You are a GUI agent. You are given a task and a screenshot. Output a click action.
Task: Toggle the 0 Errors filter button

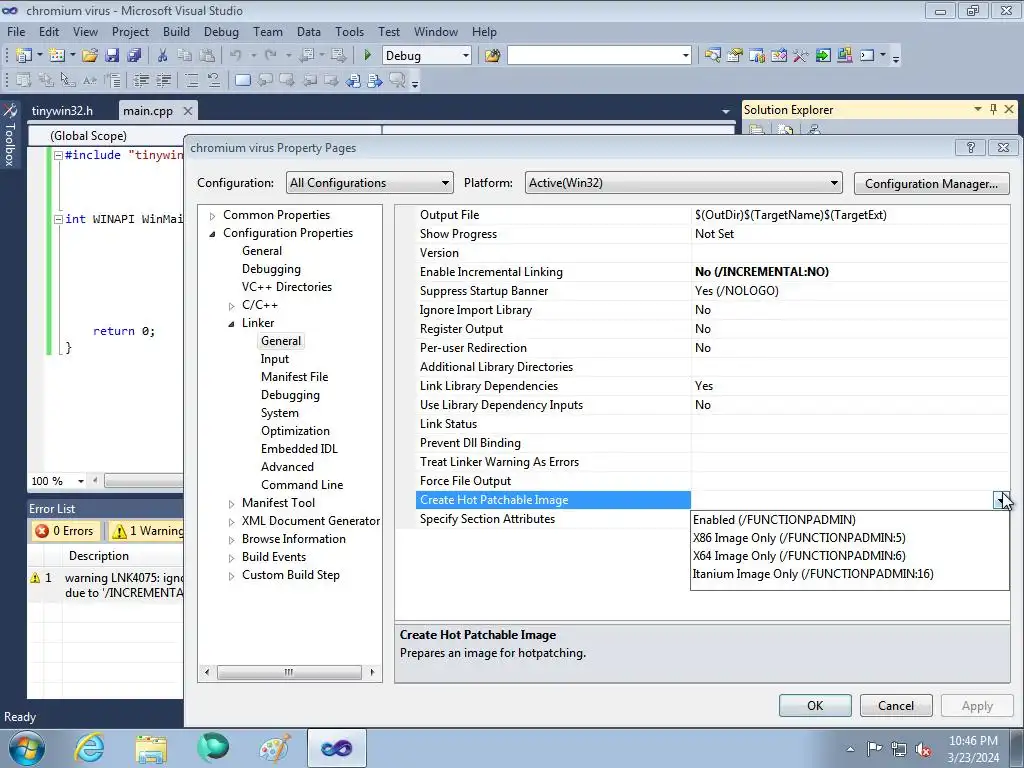(65, 531)
